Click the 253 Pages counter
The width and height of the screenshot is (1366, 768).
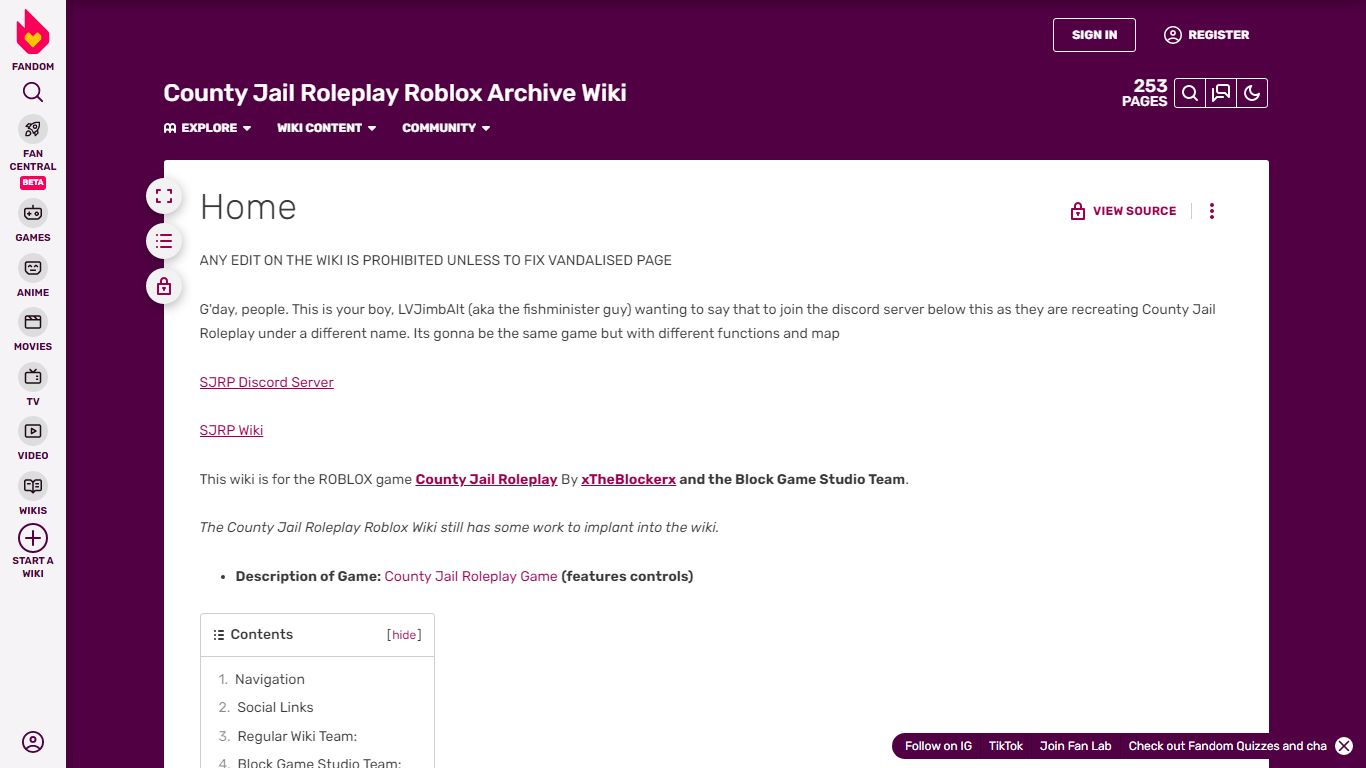[x=1145, y=93]
